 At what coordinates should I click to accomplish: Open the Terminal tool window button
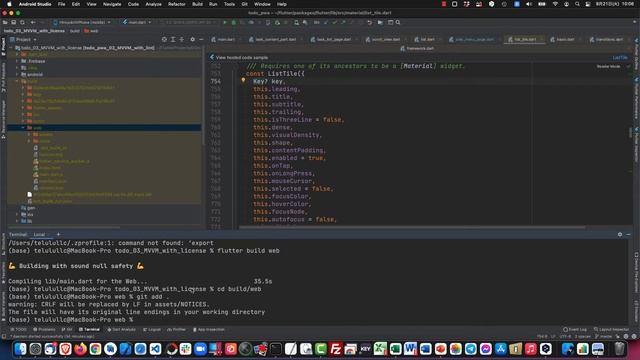(89, 329)
